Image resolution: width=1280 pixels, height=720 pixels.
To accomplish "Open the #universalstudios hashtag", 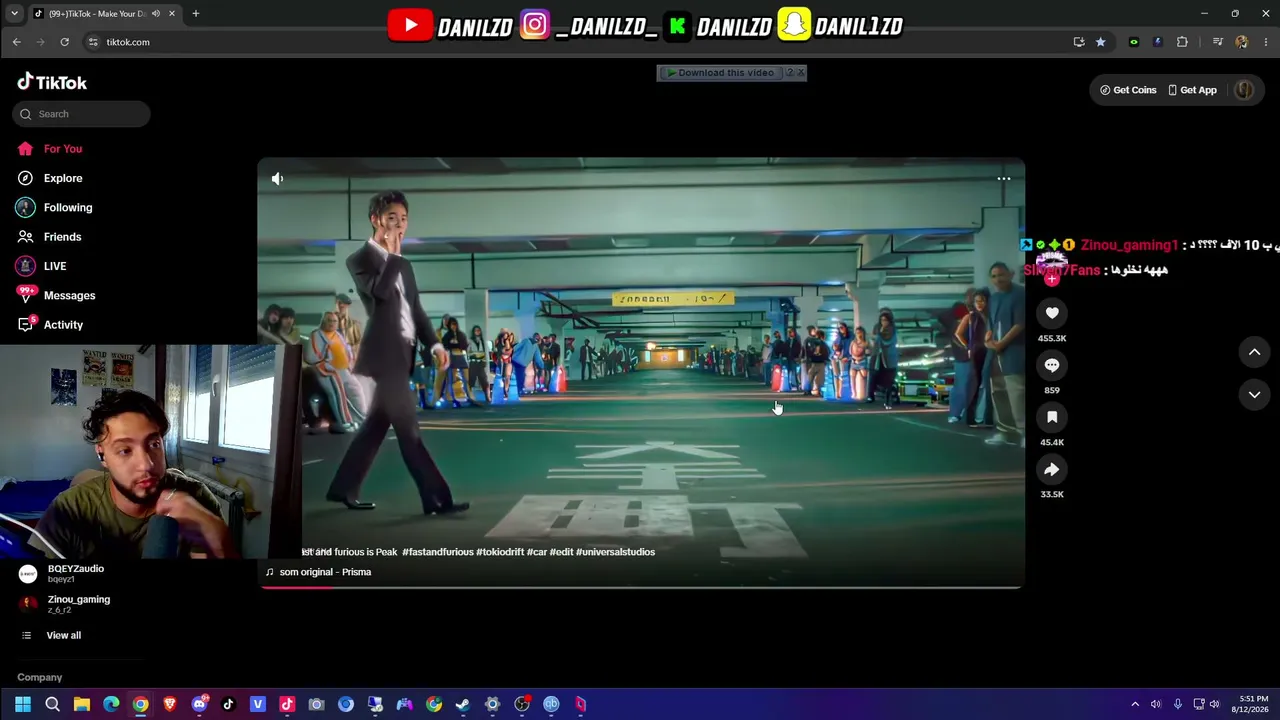I will (615, 552).
